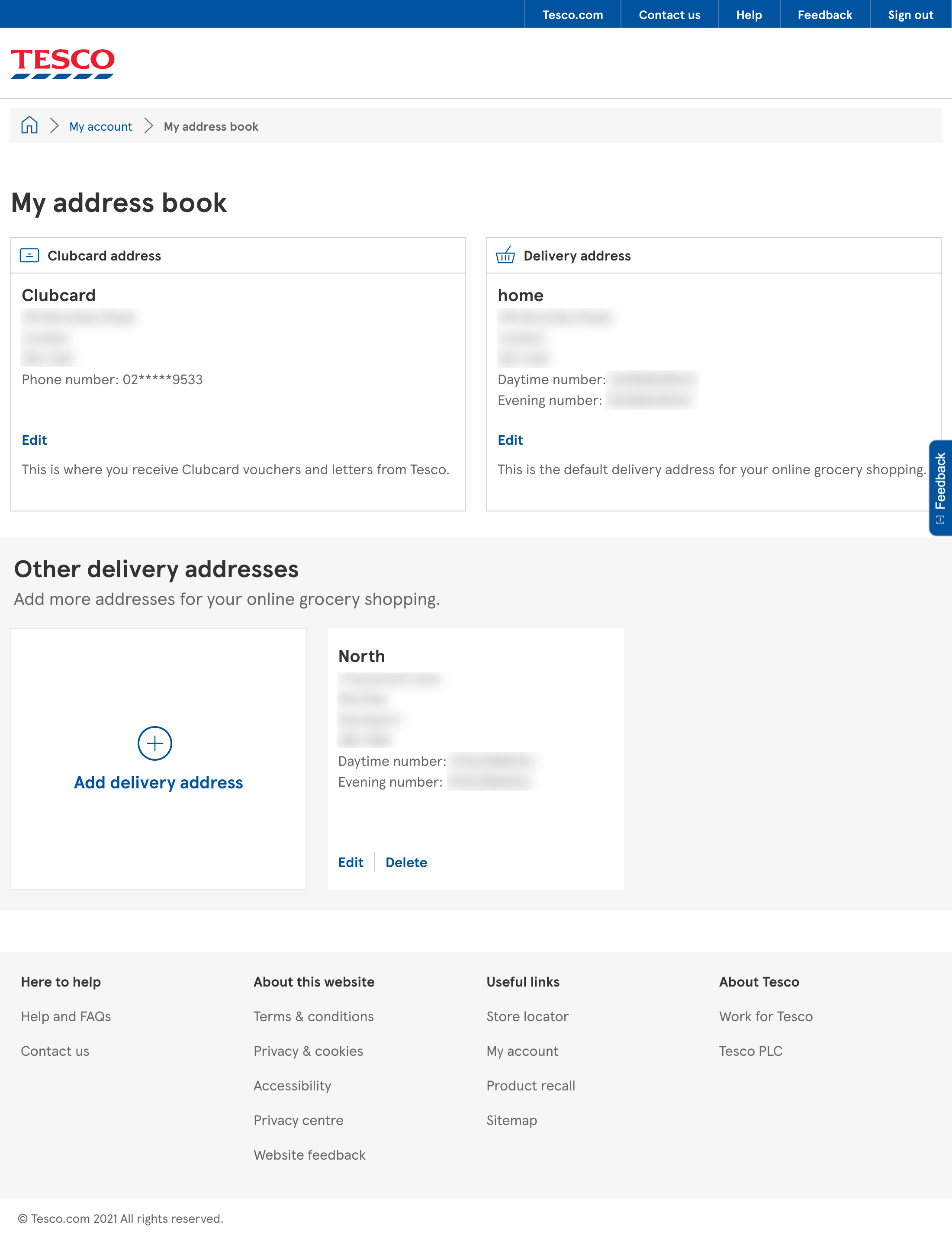952x1241 pixels.
Task: Edit the home delivery address
Action: click(510, 440)
